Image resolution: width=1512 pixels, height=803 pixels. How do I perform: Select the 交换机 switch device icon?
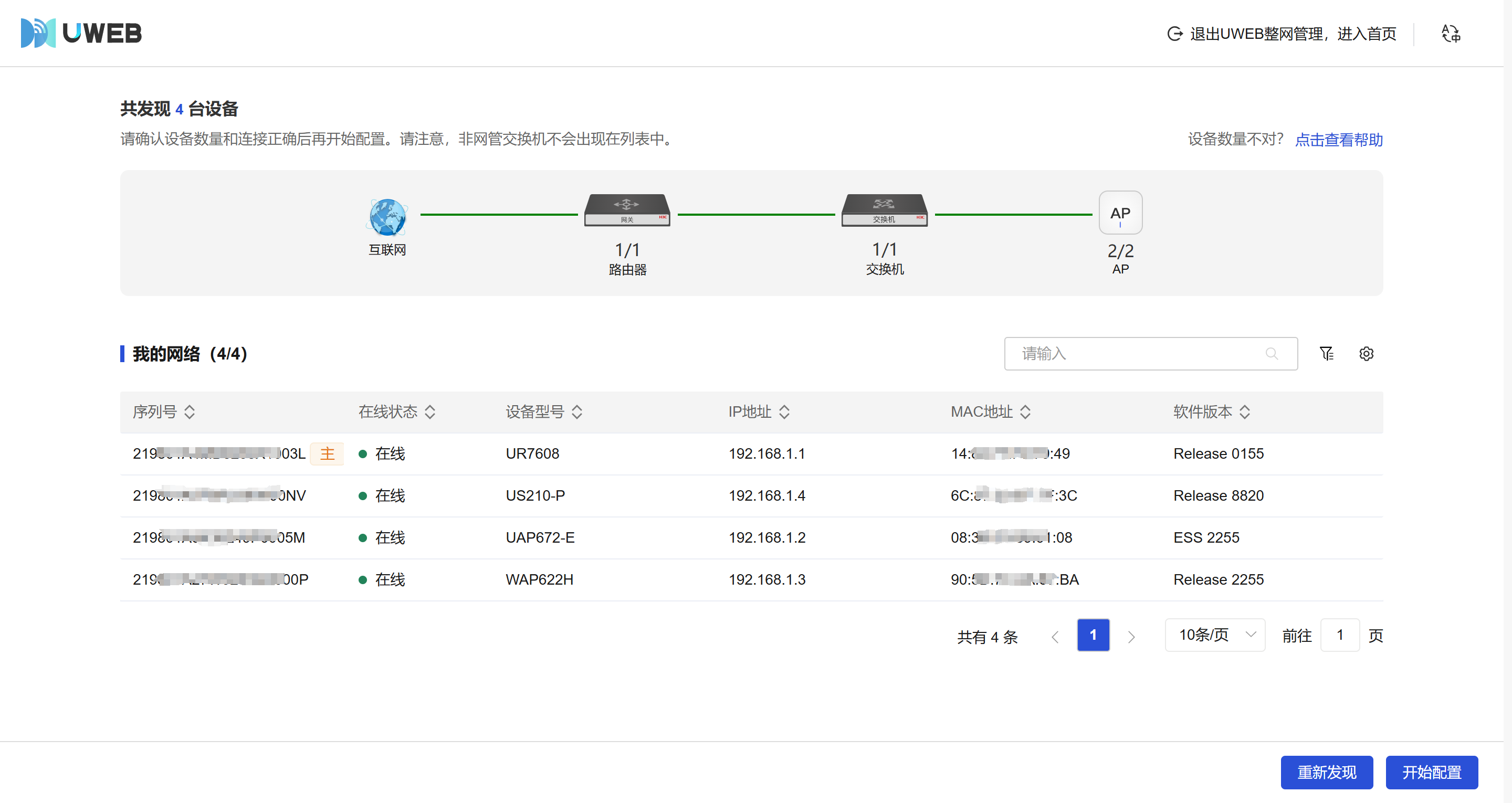coord(885,210)
